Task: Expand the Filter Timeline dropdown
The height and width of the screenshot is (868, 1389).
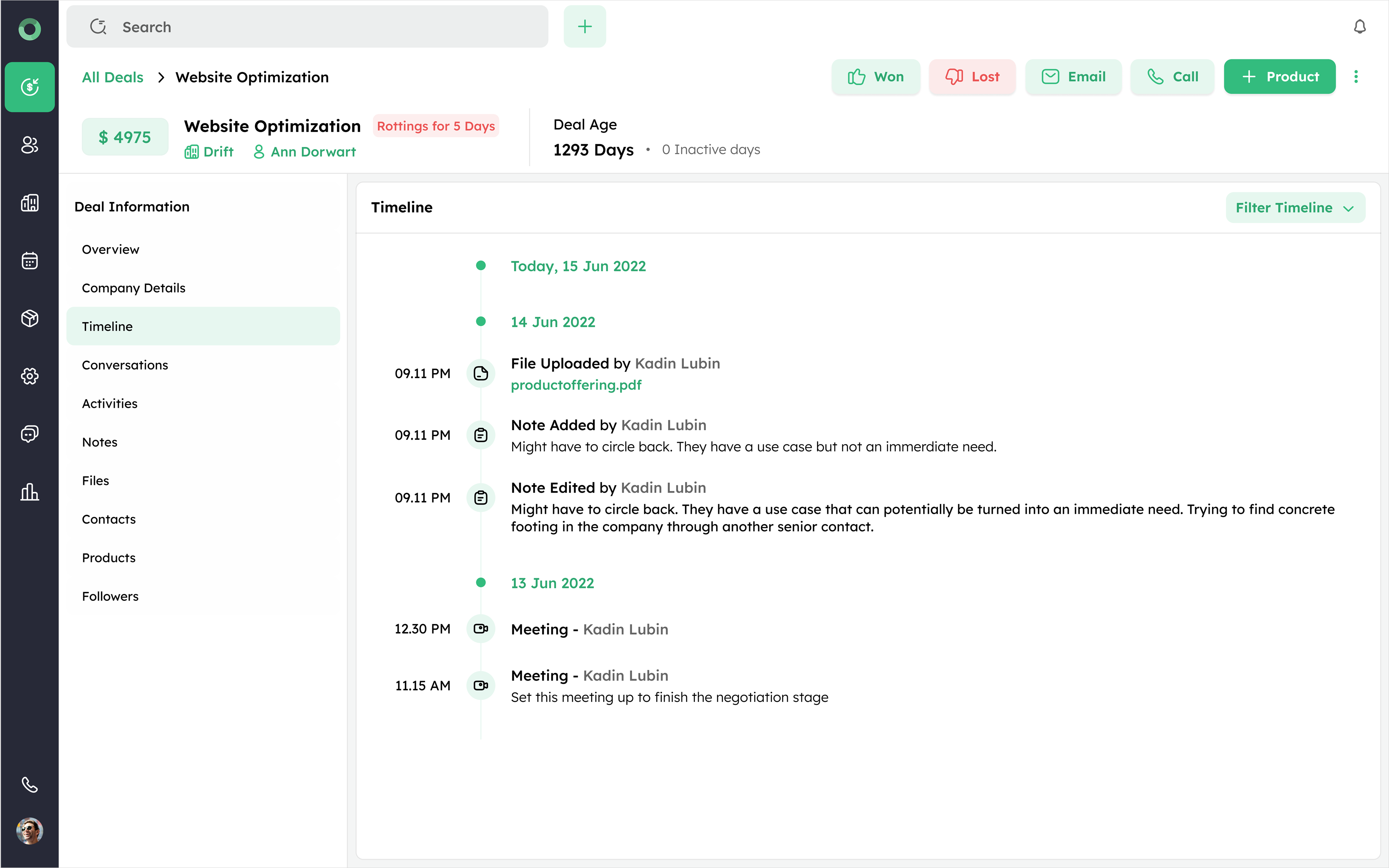Action: pyautogui.click(x=1295, y=208)
